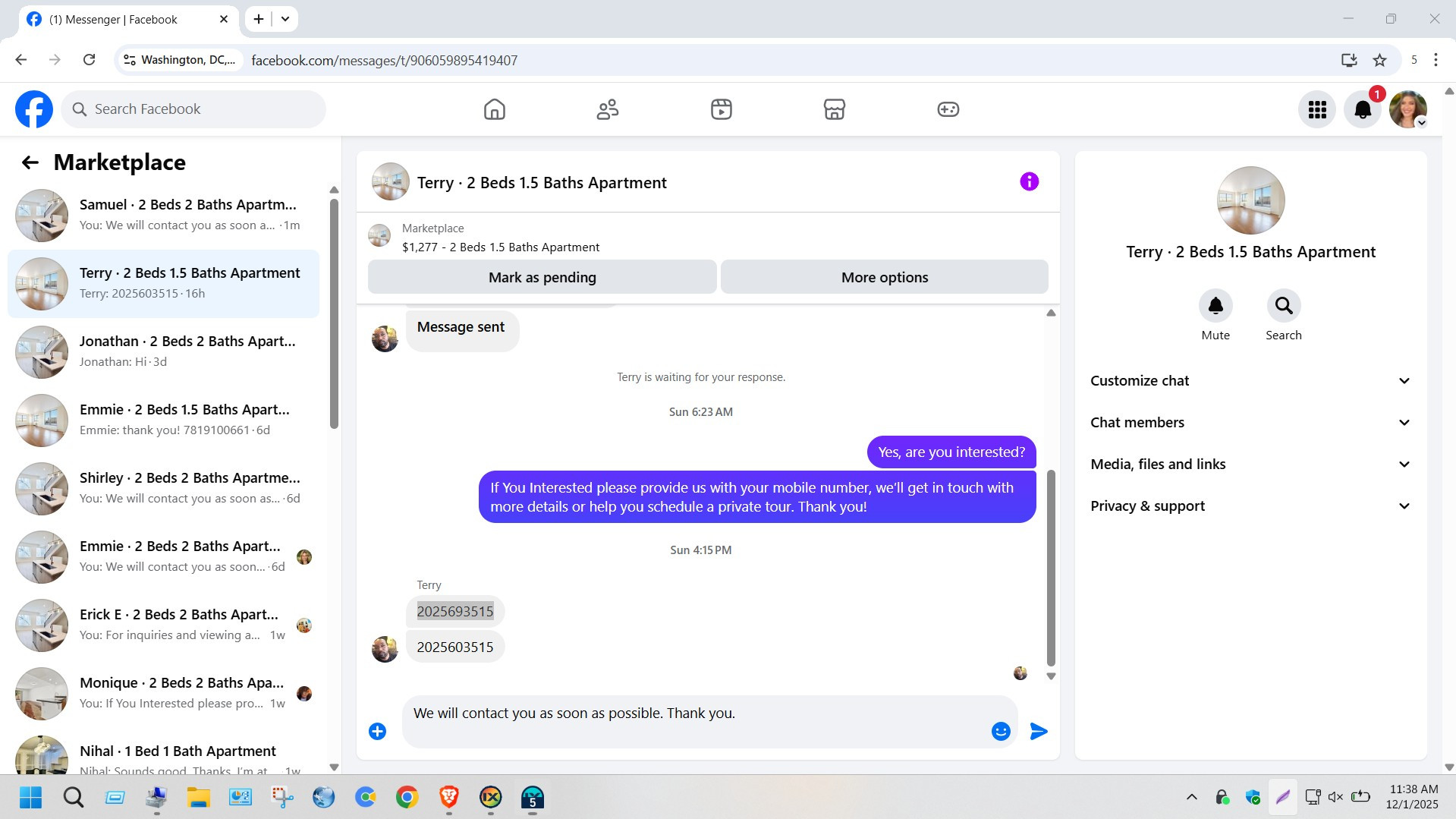
Task: Click 'Yes, are you interested?' message
Action: tap(951, 452)
